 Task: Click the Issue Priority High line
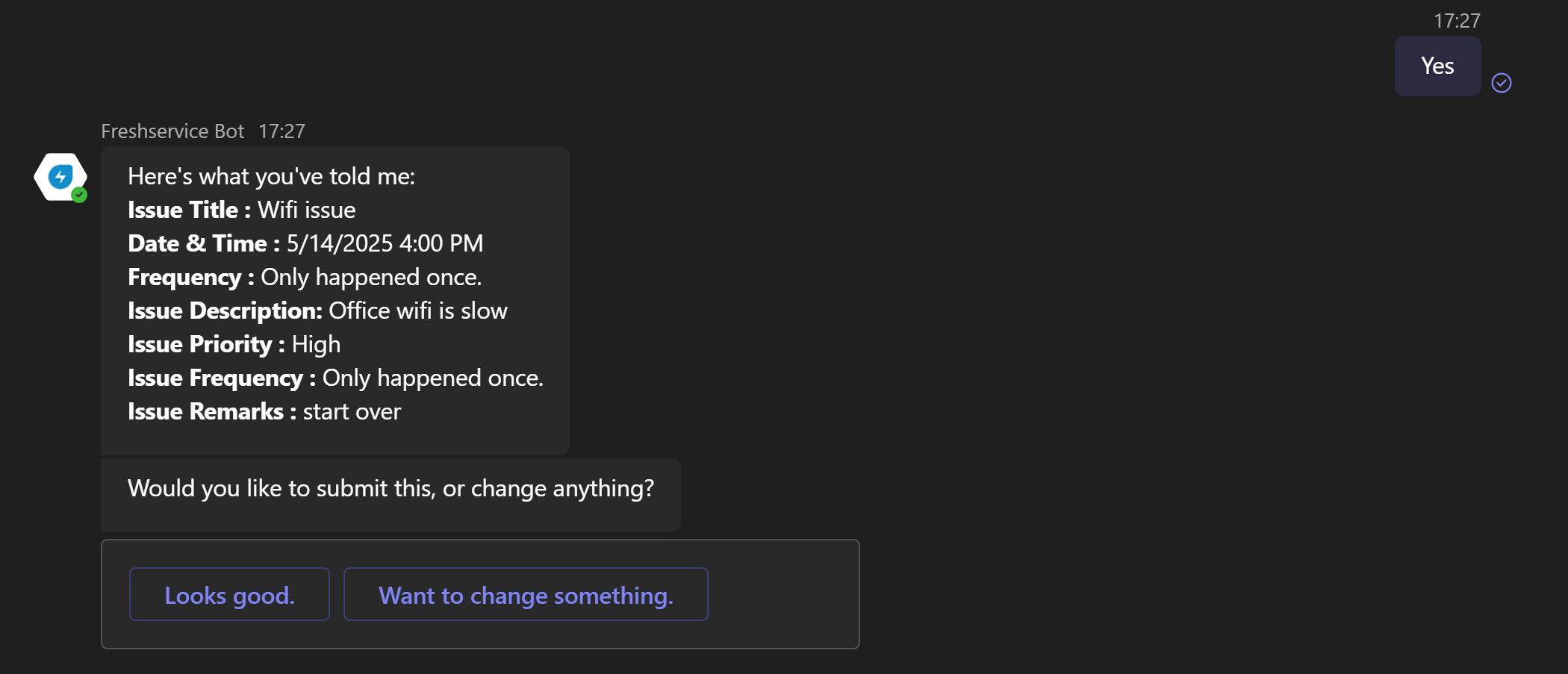click(234, 344)
